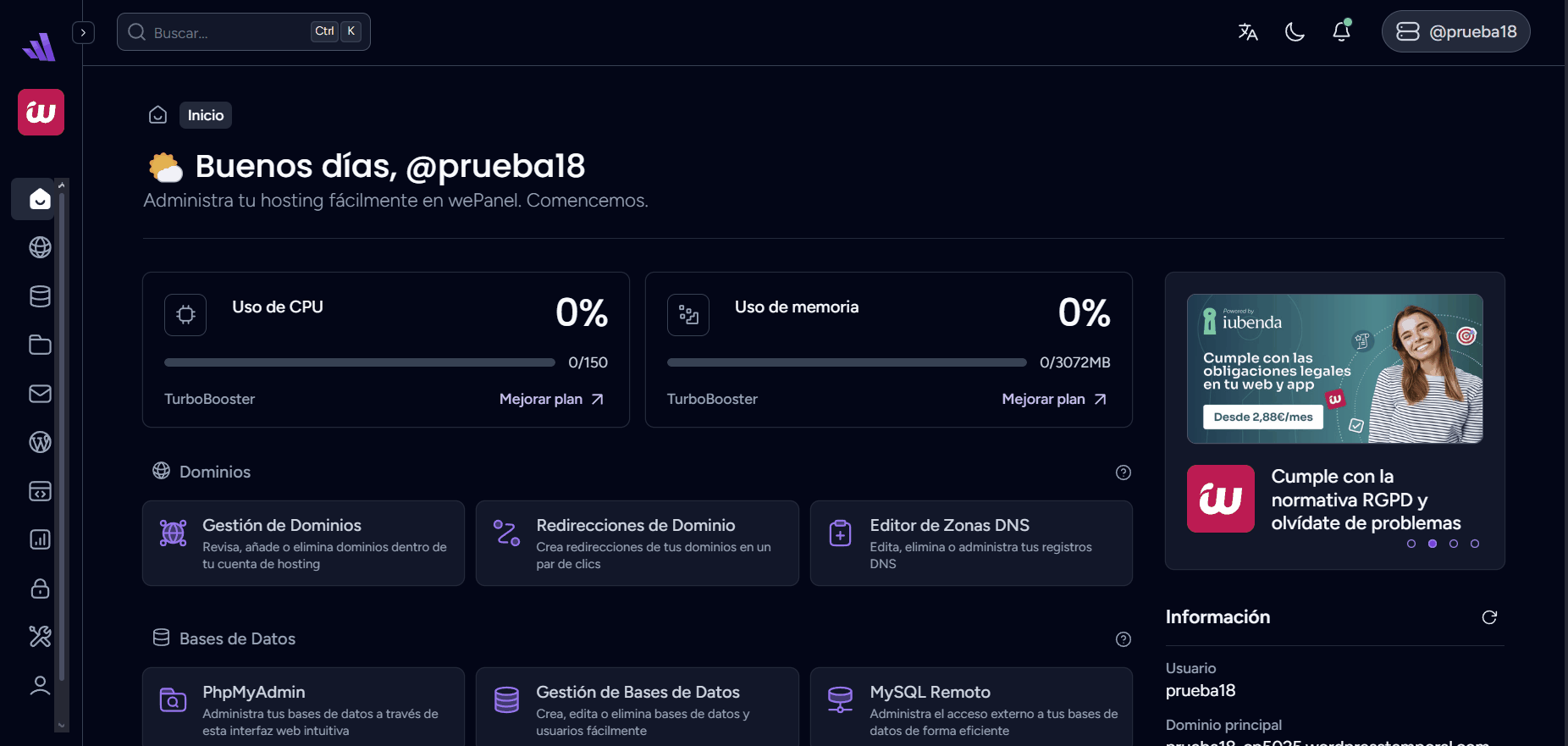This screenshot has width=1568, height=746.
Task: Open the notifications bell
Action: coord(1341,32)
